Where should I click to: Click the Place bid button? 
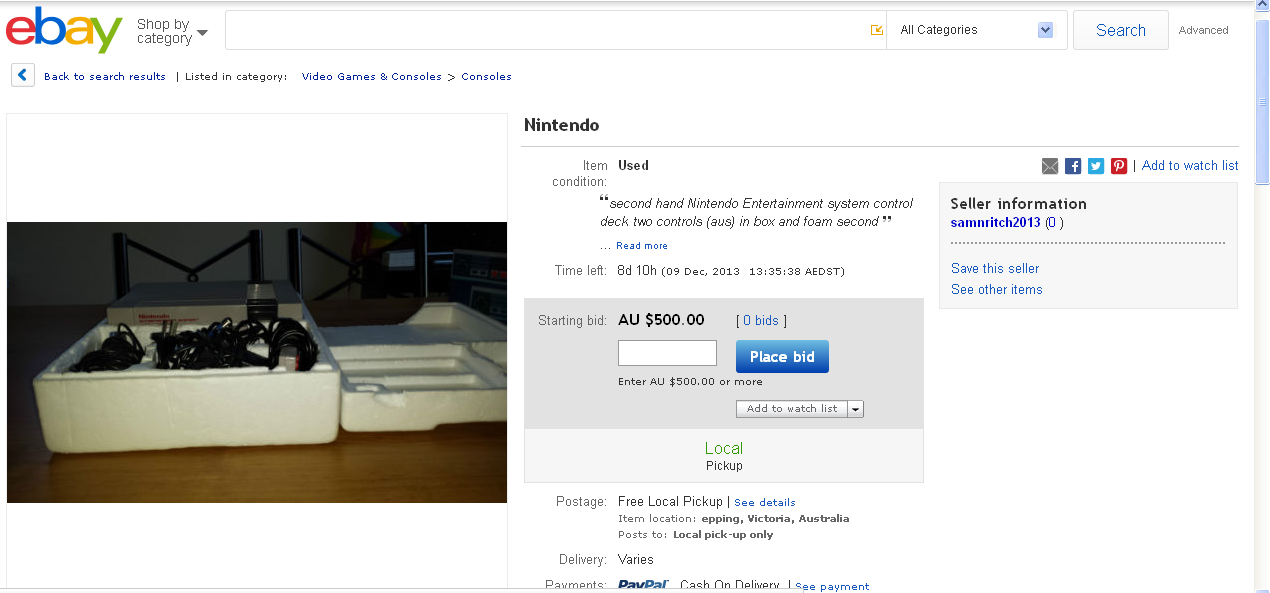point(782,357)
